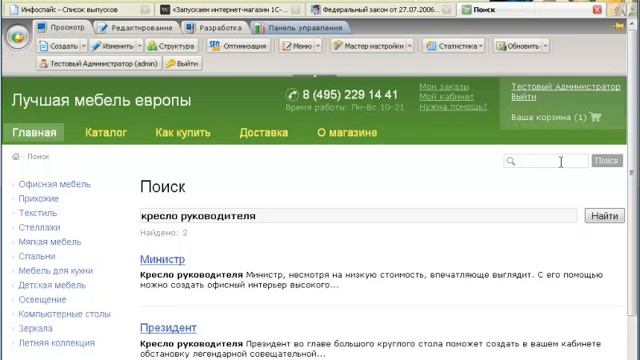Switch to the Разработка tab
This screenshot has height=360, width=640.
point(214,28)
